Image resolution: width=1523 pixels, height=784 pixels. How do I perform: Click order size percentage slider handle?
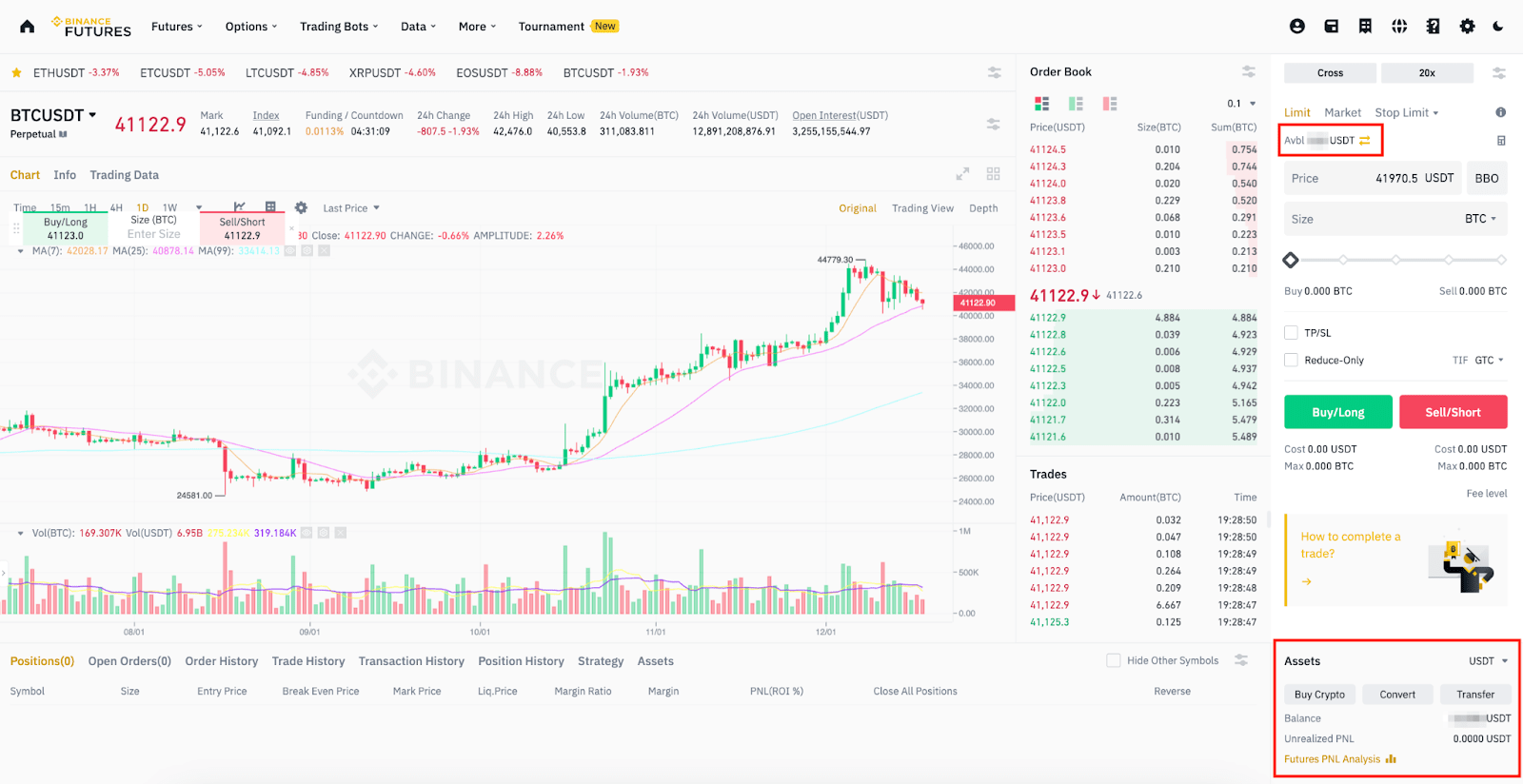(x=1291, y=260)
